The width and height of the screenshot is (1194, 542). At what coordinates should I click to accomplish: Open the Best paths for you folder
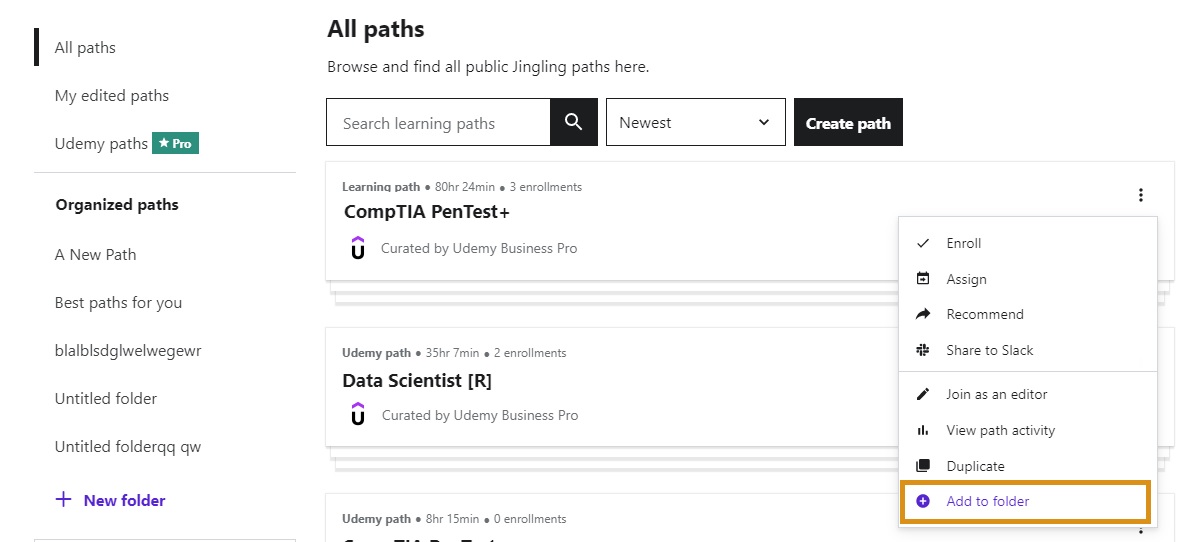(x=118, y=302)
